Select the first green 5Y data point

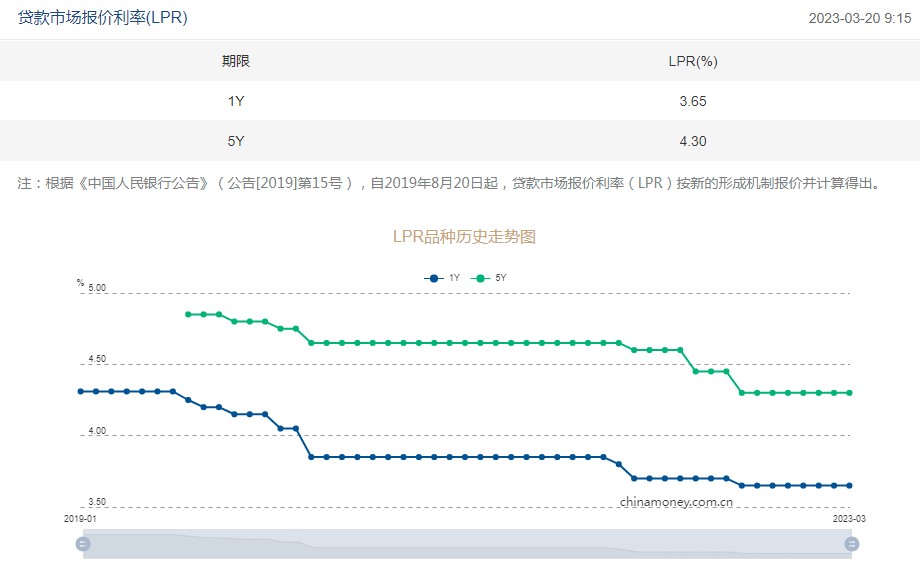[188, 314]
